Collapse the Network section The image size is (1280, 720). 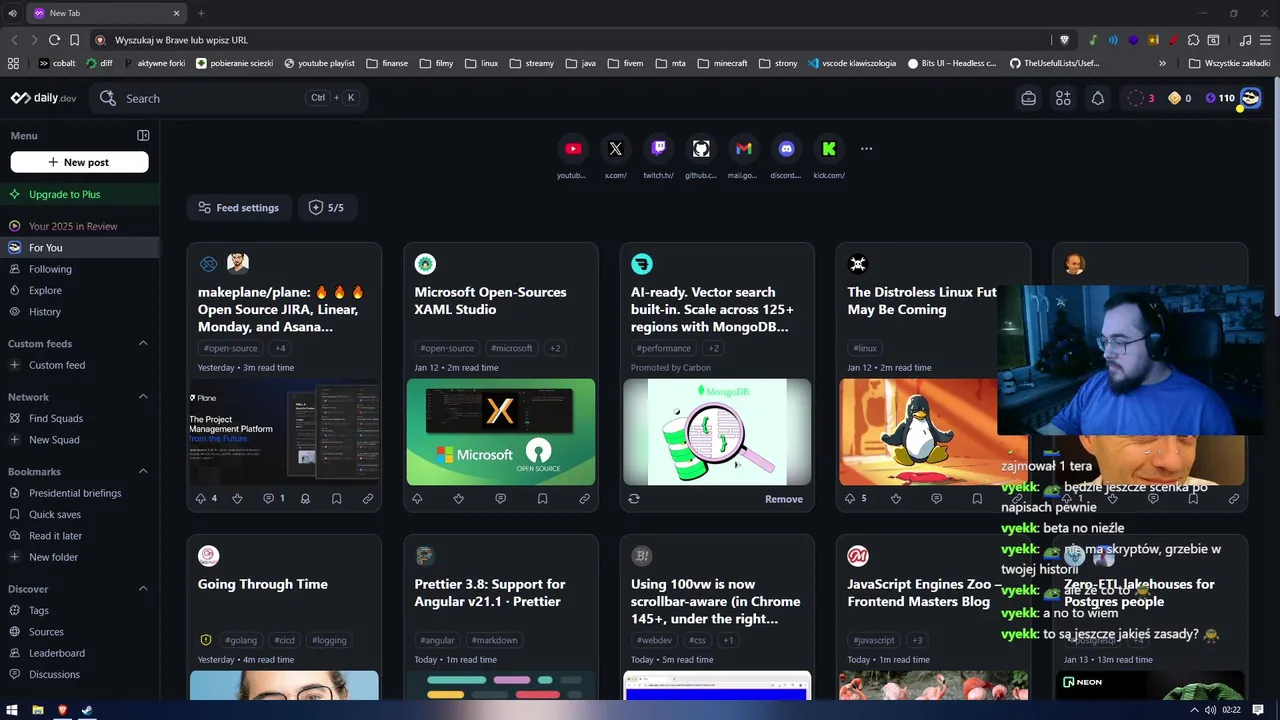point(143,397)
